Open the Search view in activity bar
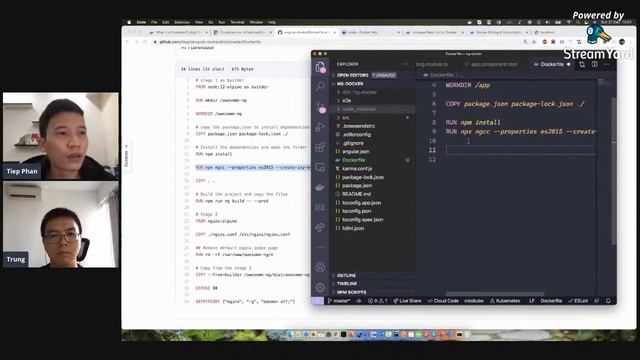The image size is (640, 360). [320, 86]
